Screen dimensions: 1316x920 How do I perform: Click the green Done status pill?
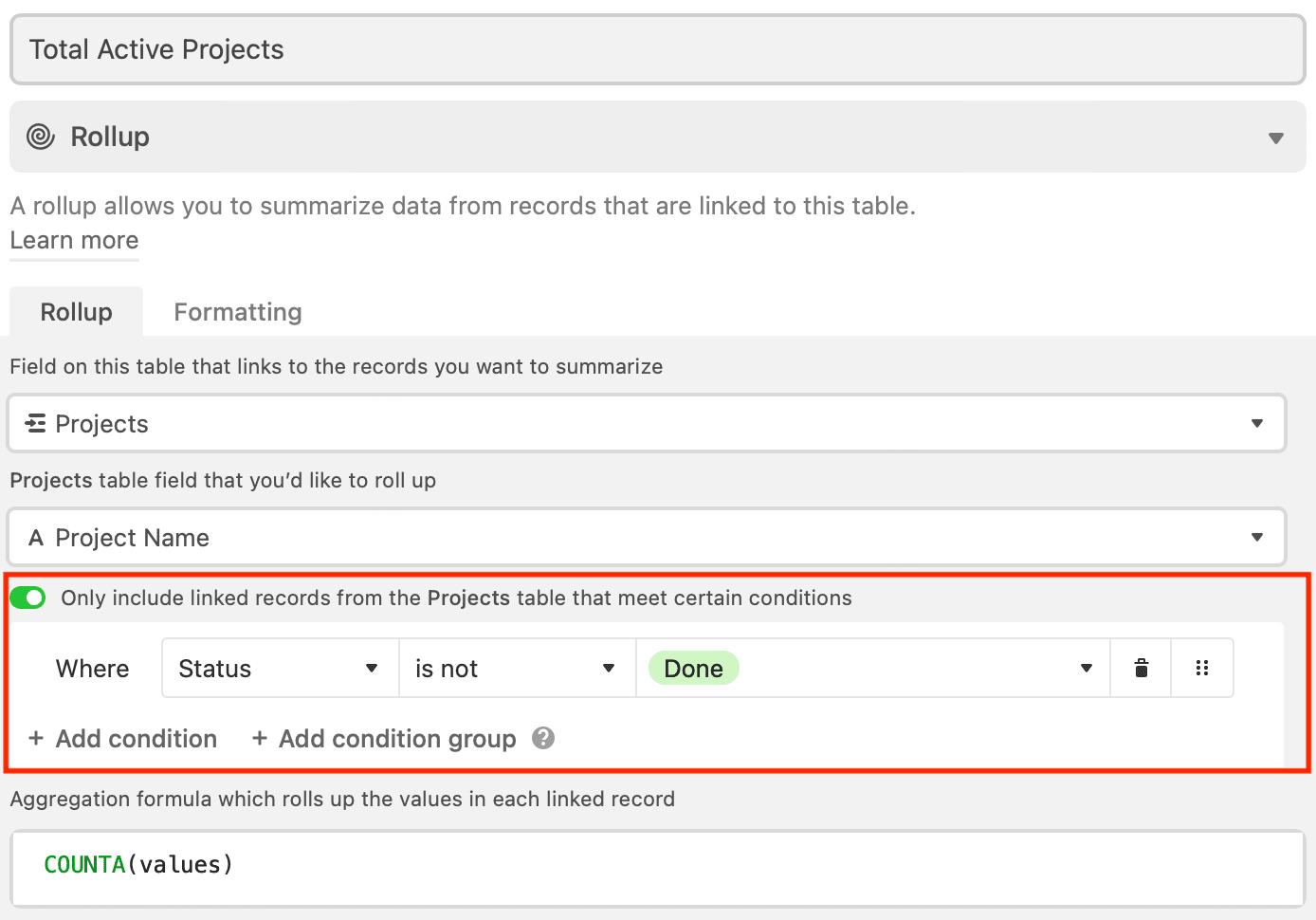(x=693, y=669)
